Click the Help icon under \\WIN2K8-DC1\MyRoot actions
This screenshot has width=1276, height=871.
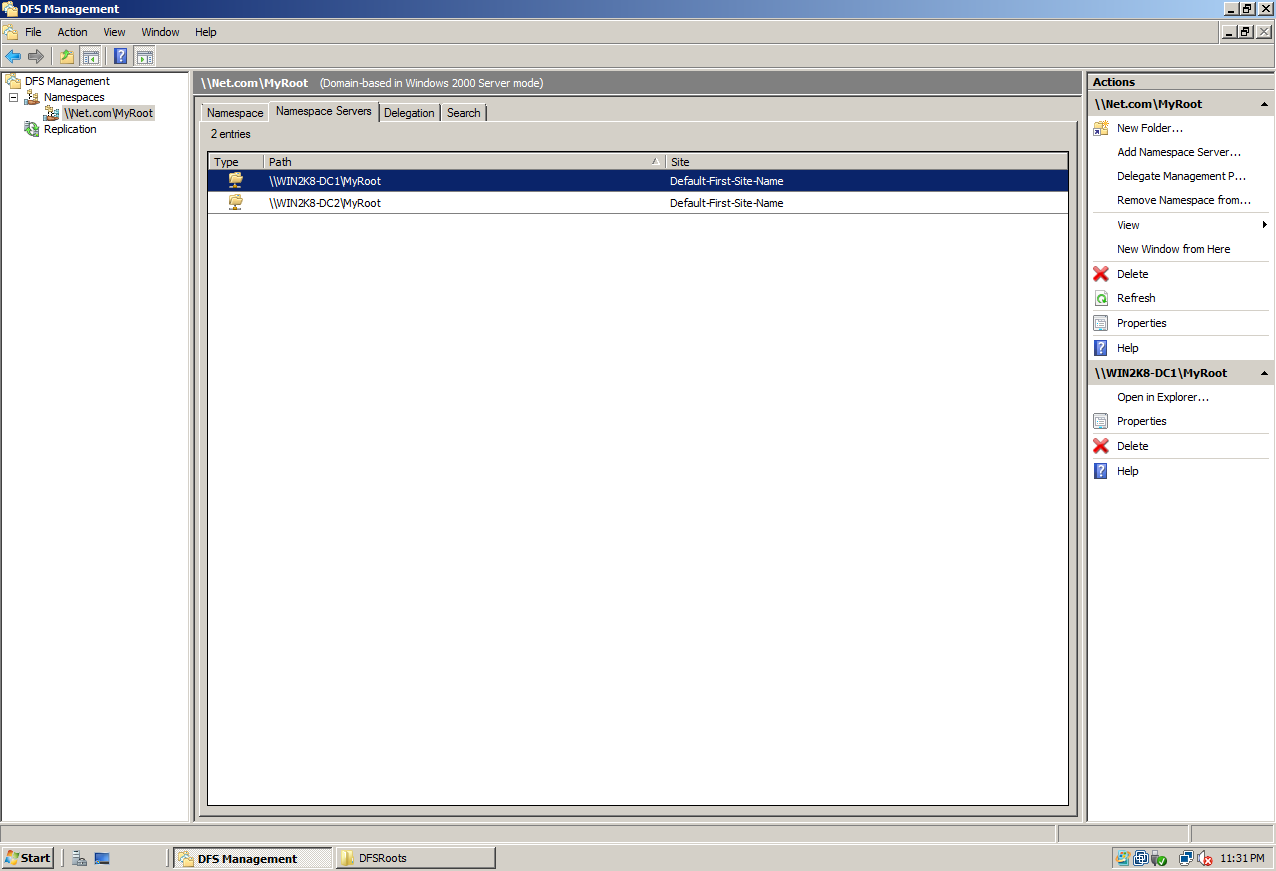click(x=1101, y=471)
